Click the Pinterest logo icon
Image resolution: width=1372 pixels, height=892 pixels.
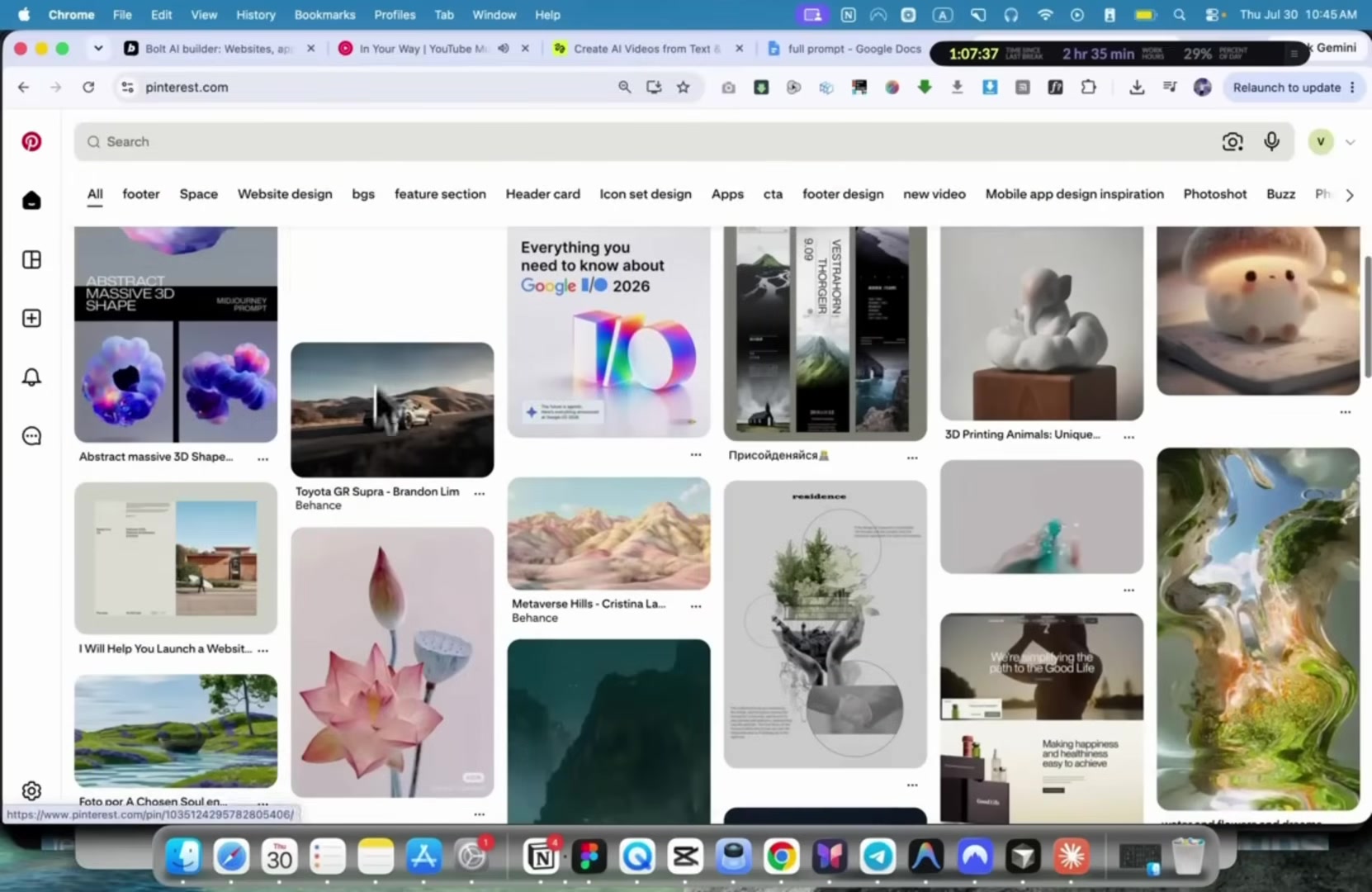(x=31, y=141)
